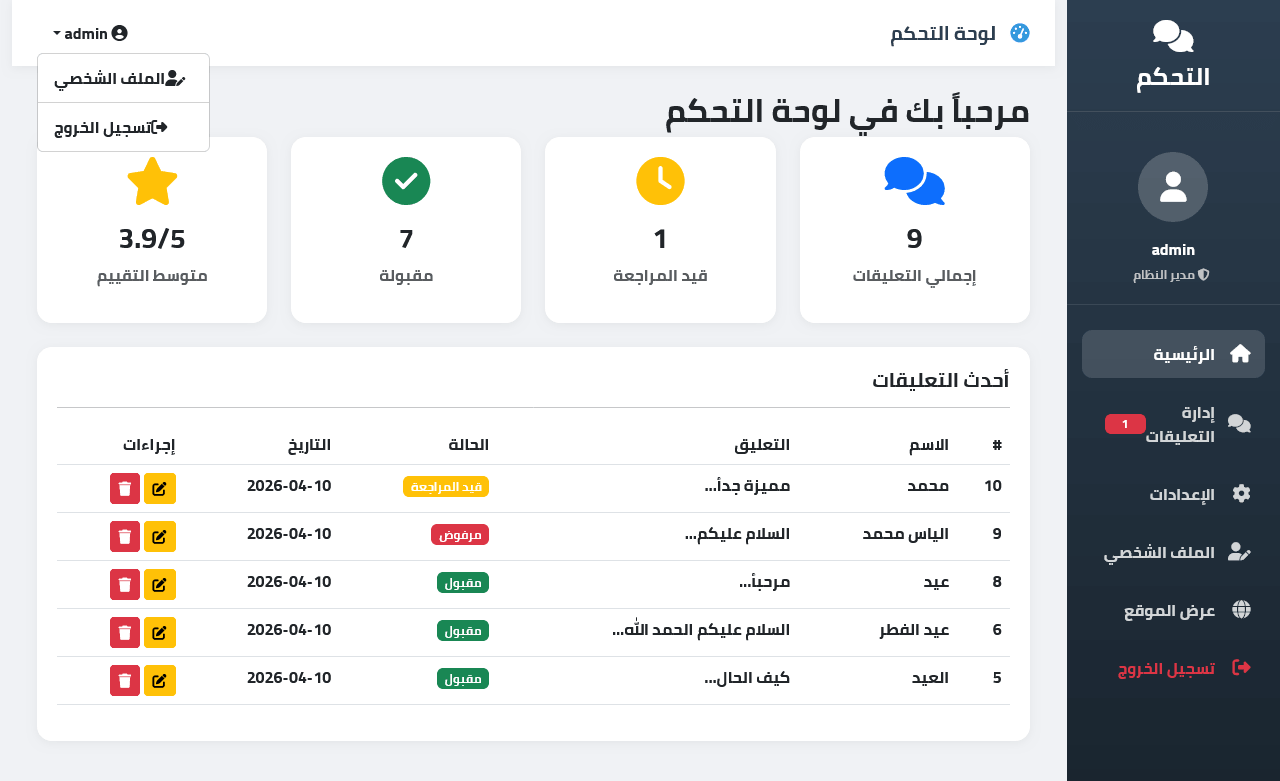Collapse the admin user dropdown
Image resolution: width=1280 pixels, height=781 pixels.
click(x=91, y=33)
